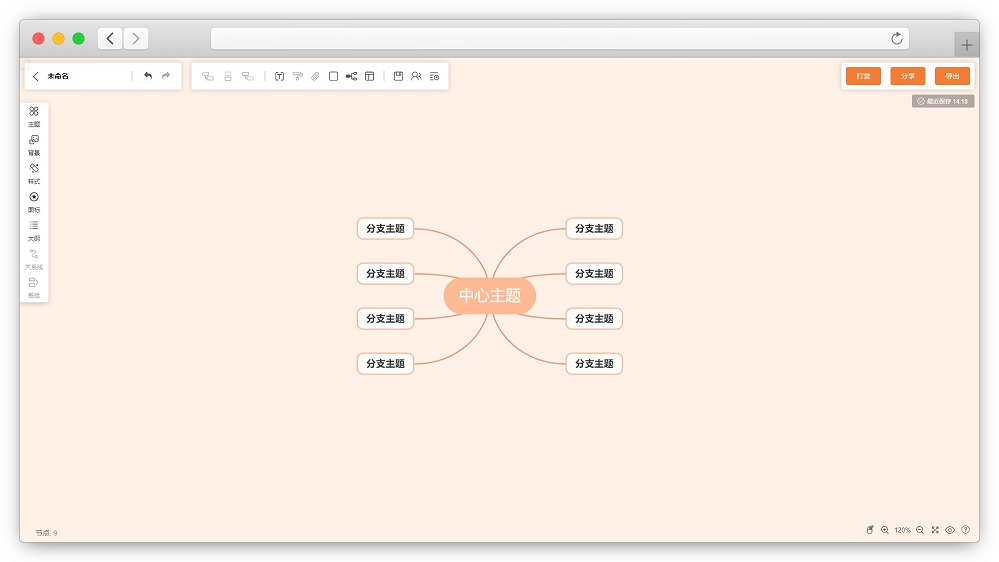Click the zoom in magnifier icon
The height and width of the screenshot is (562, 999).
point(885,530)
